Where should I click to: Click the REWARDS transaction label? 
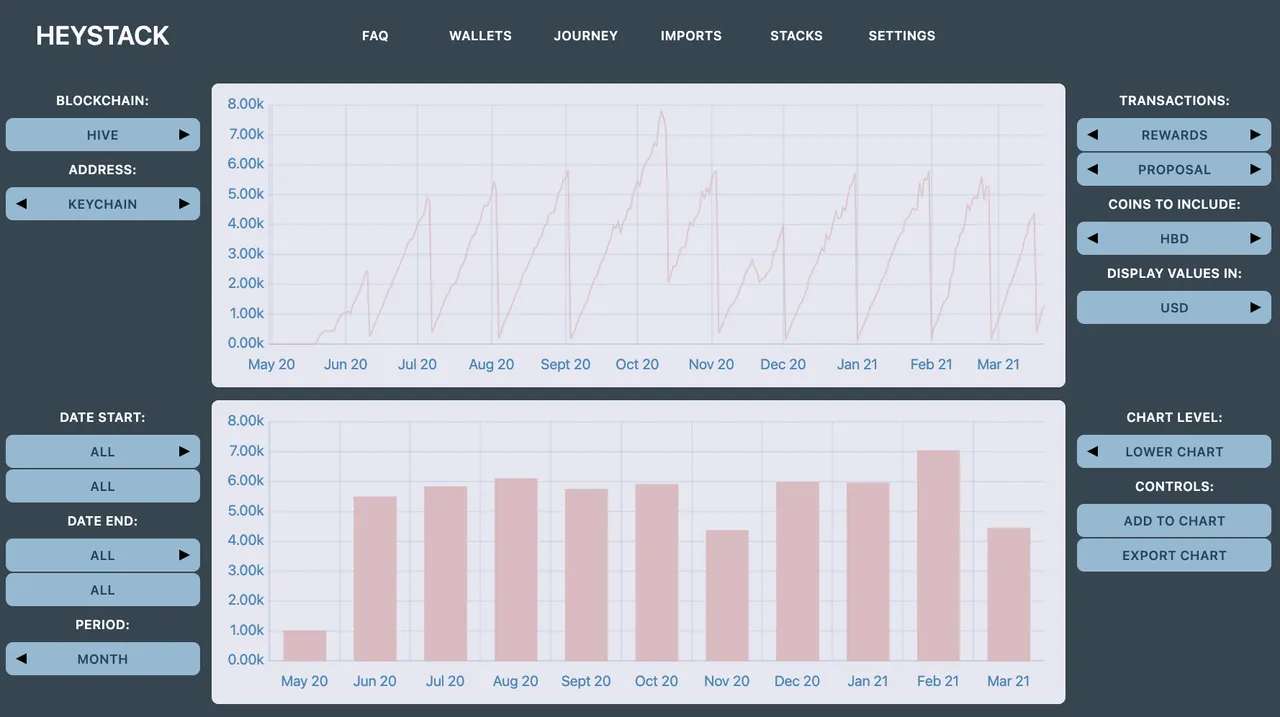tap(1174, 135)
